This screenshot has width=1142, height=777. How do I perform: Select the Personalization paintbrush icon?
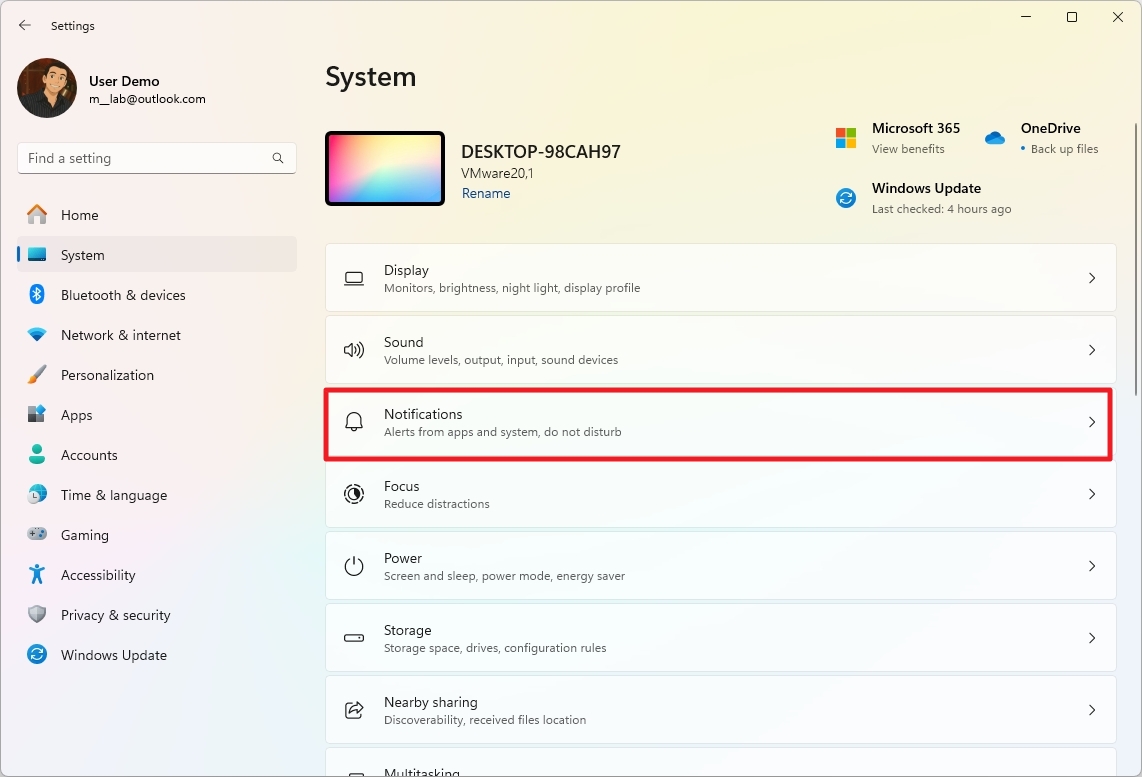[x=37, y=375]
